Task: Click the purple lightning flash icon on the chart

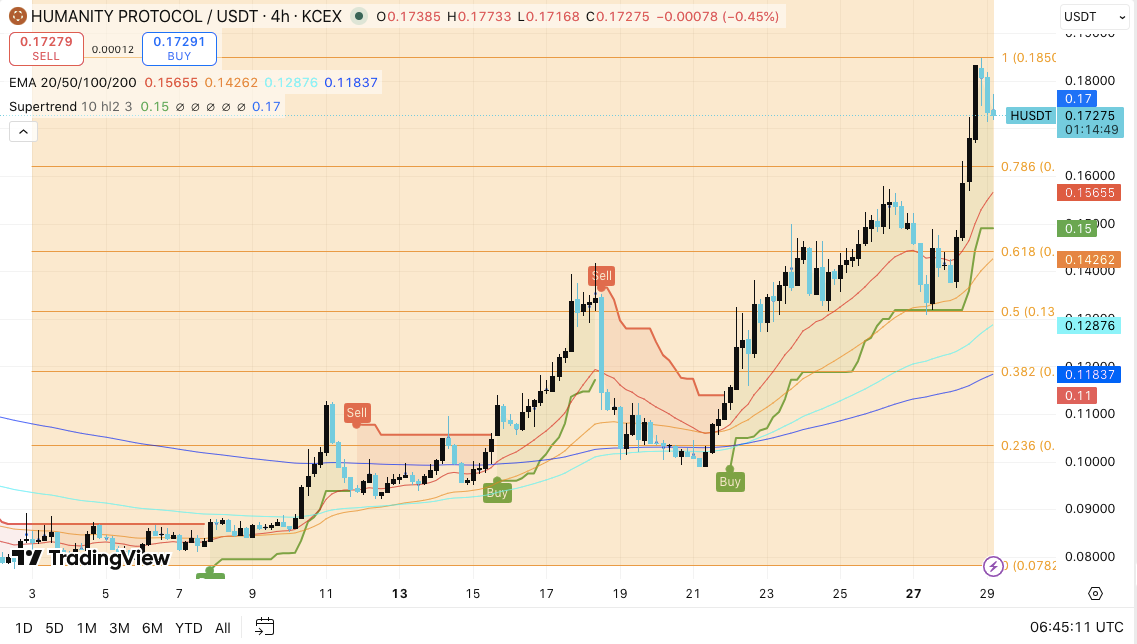Action: click(x=993, y=567)
